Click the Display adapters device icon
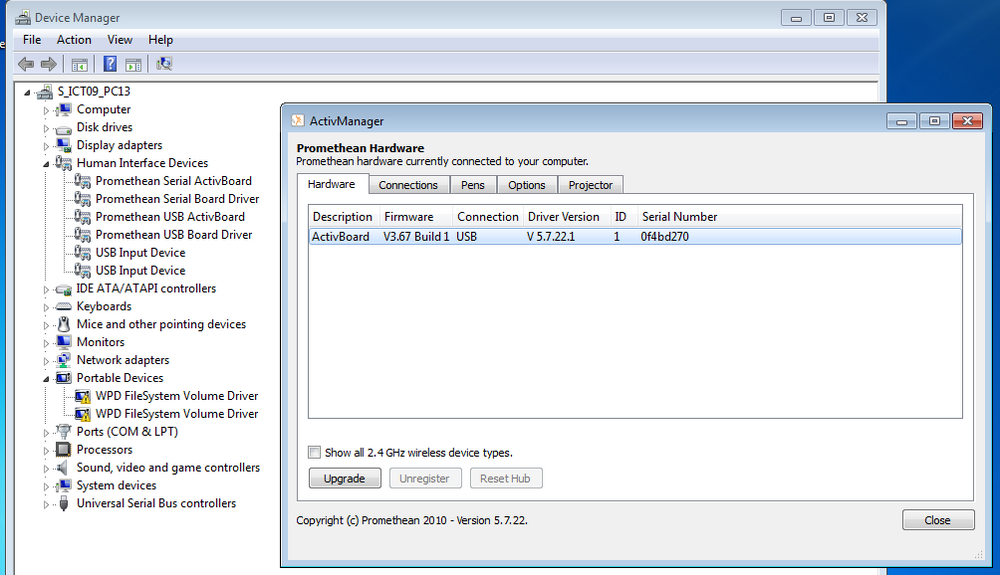The image size is (1000, 575). click(x=63, y=145)
